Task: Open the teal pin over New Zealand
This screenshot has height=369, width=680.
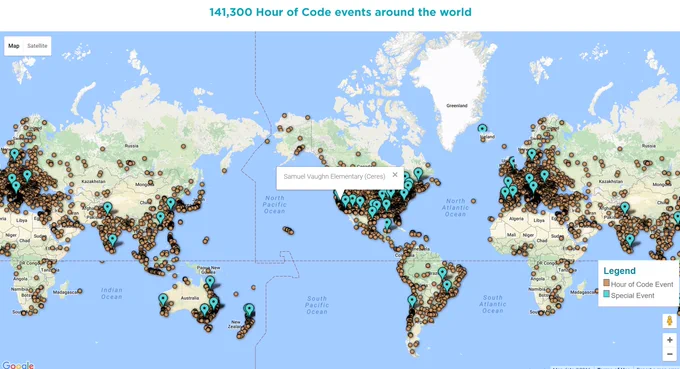Action: 249,309
